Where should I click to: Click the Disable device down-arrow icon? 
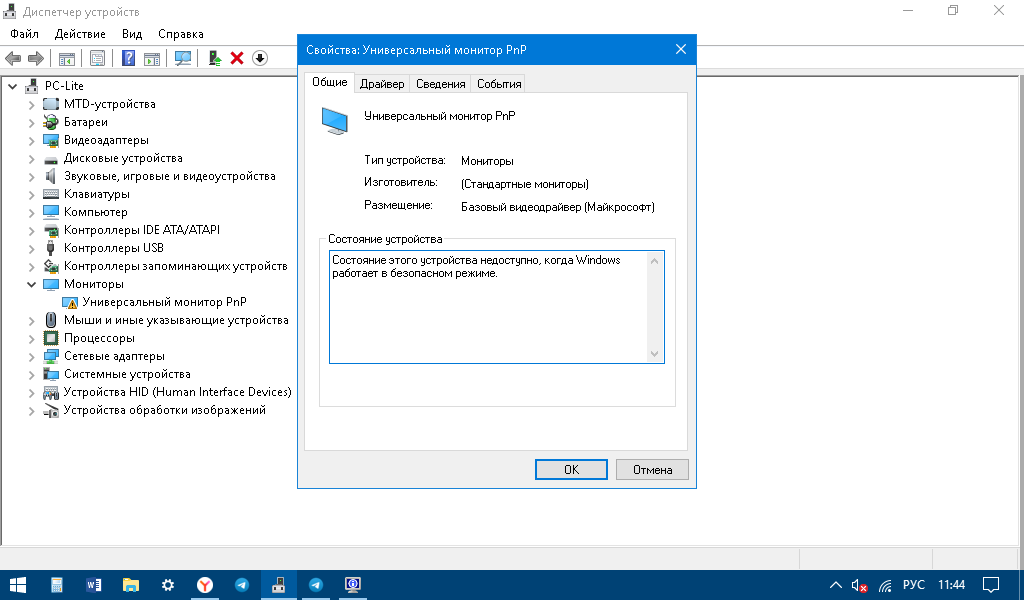(x=260, y=58)
